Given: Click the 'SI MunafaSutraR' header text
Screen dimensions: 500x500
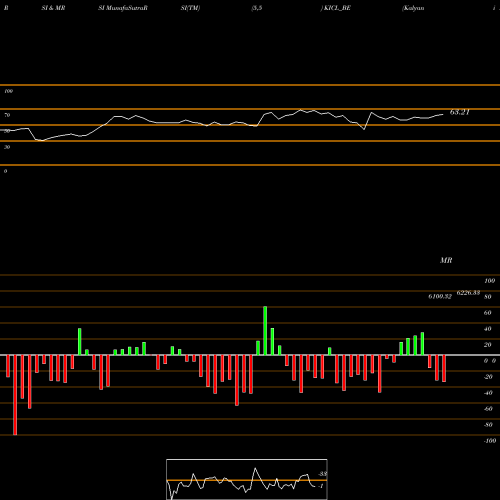Looking at the screenshot, I should tap(123, 8).
